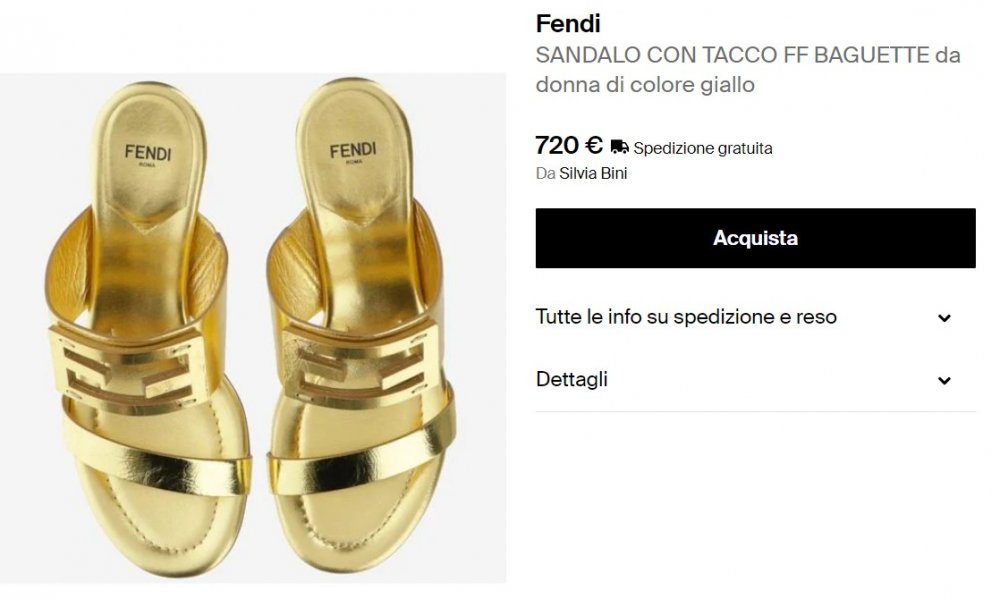Expand the shipping and returns info chevron
The image size is (1000, 599).
[x=945, y=318]
